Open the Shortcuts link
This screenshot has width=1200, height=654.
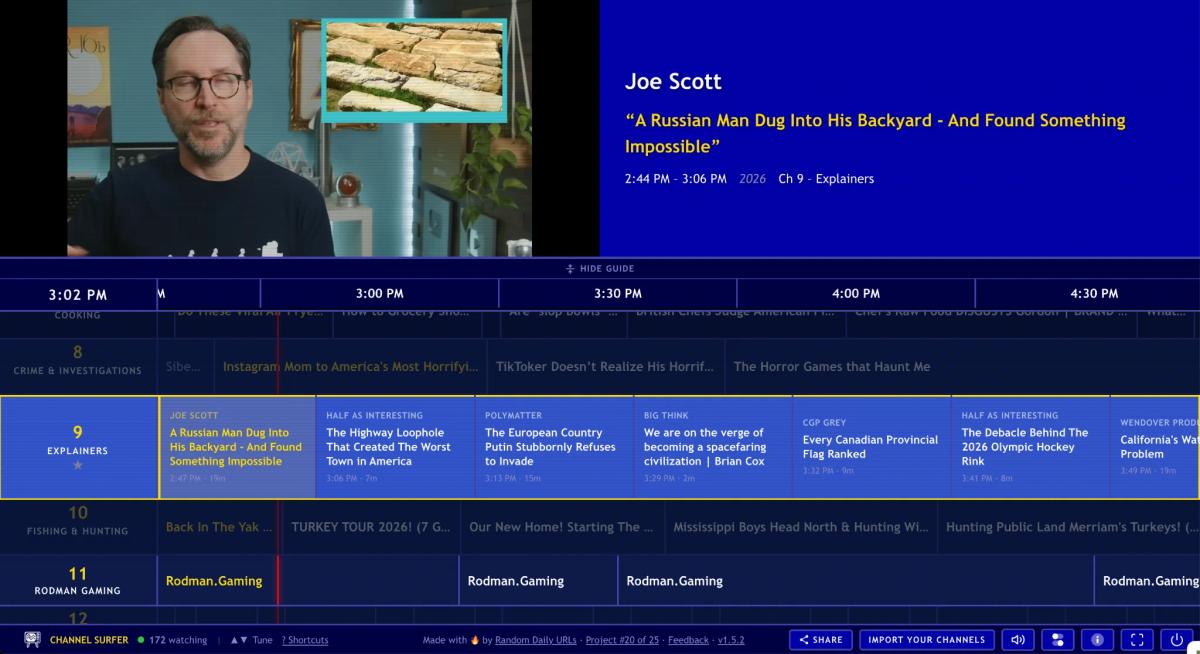304,641
